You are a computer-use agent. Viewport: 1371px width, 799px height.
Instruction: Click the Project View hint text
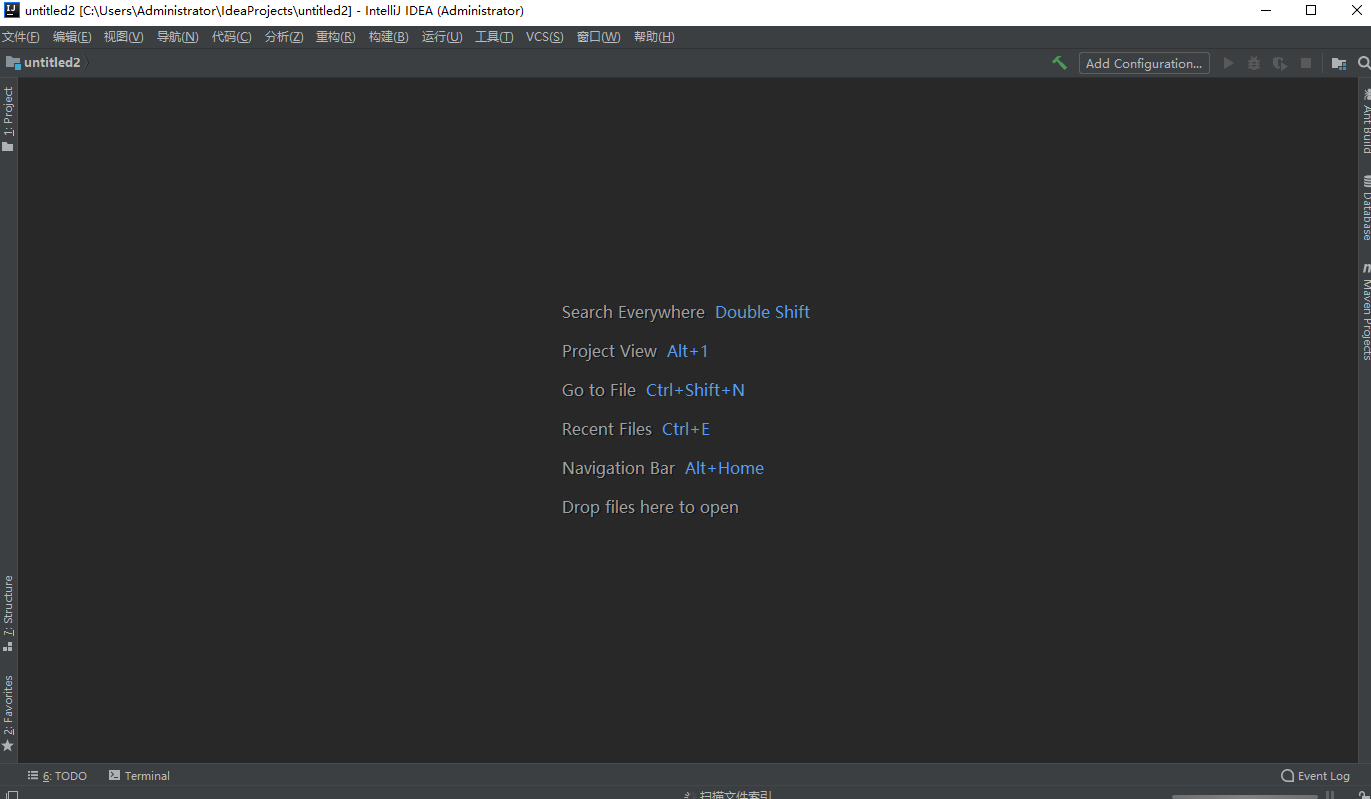point(609,351)
